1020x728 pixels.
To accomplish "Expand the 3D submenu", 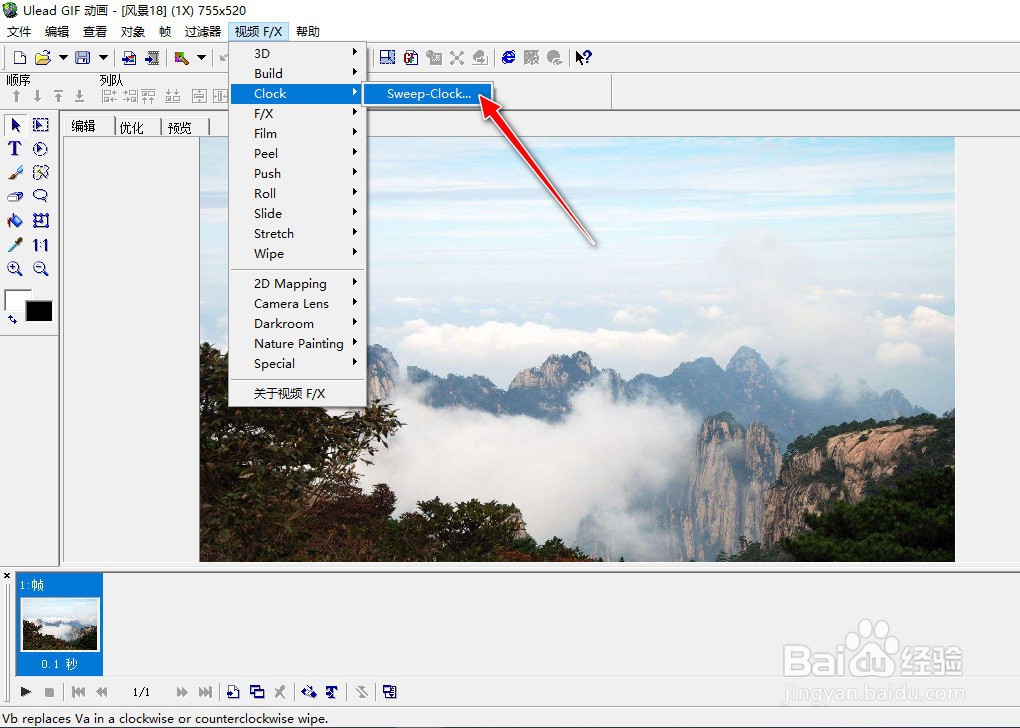I will pos(299,53).
